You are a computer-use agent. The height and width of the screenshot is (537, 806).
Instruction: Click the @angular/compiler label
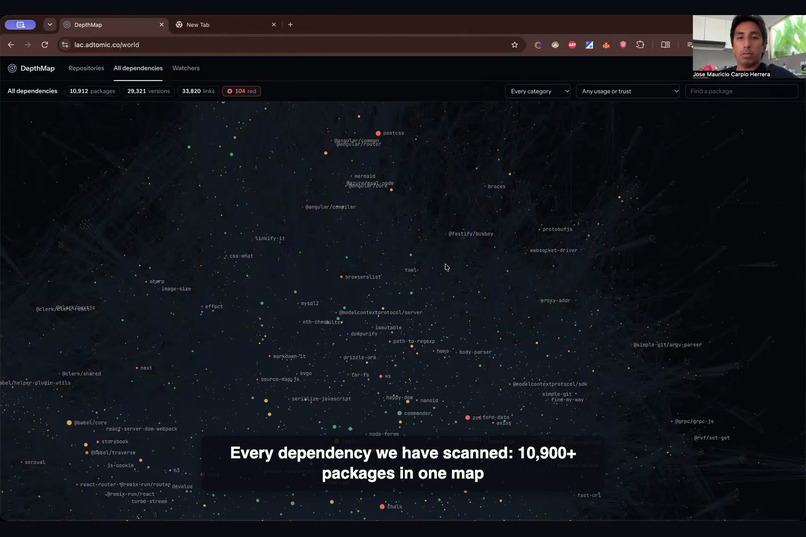(331, 207)
